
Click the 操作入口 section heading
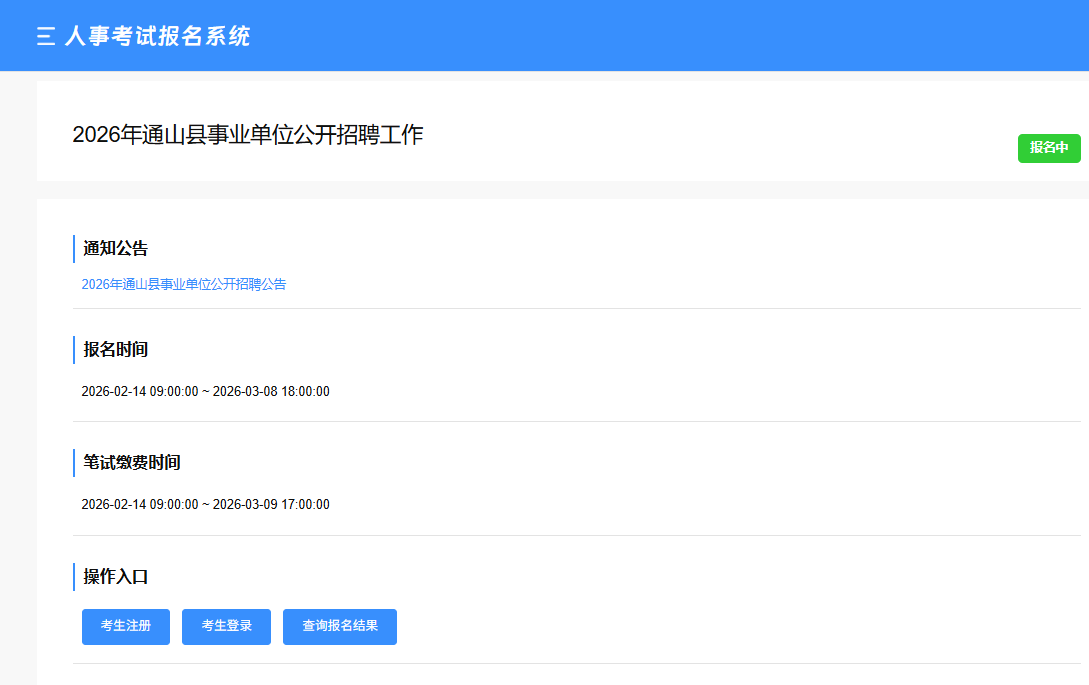(x=116, y=577)
